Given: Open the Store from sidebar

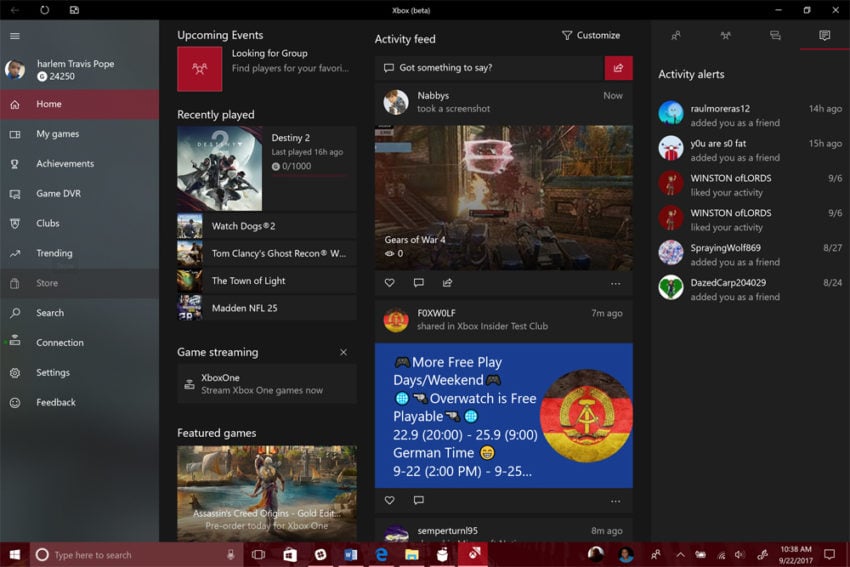Looking at the screenshot, I should point(80,283).
